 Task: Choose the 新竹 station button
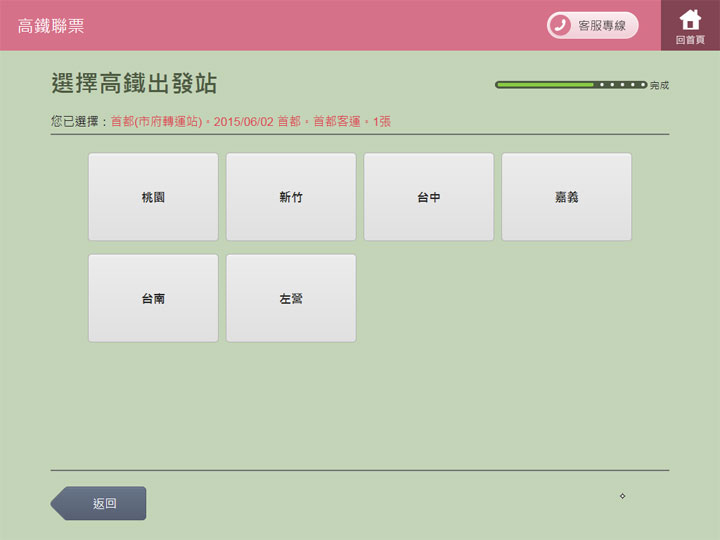291,197
